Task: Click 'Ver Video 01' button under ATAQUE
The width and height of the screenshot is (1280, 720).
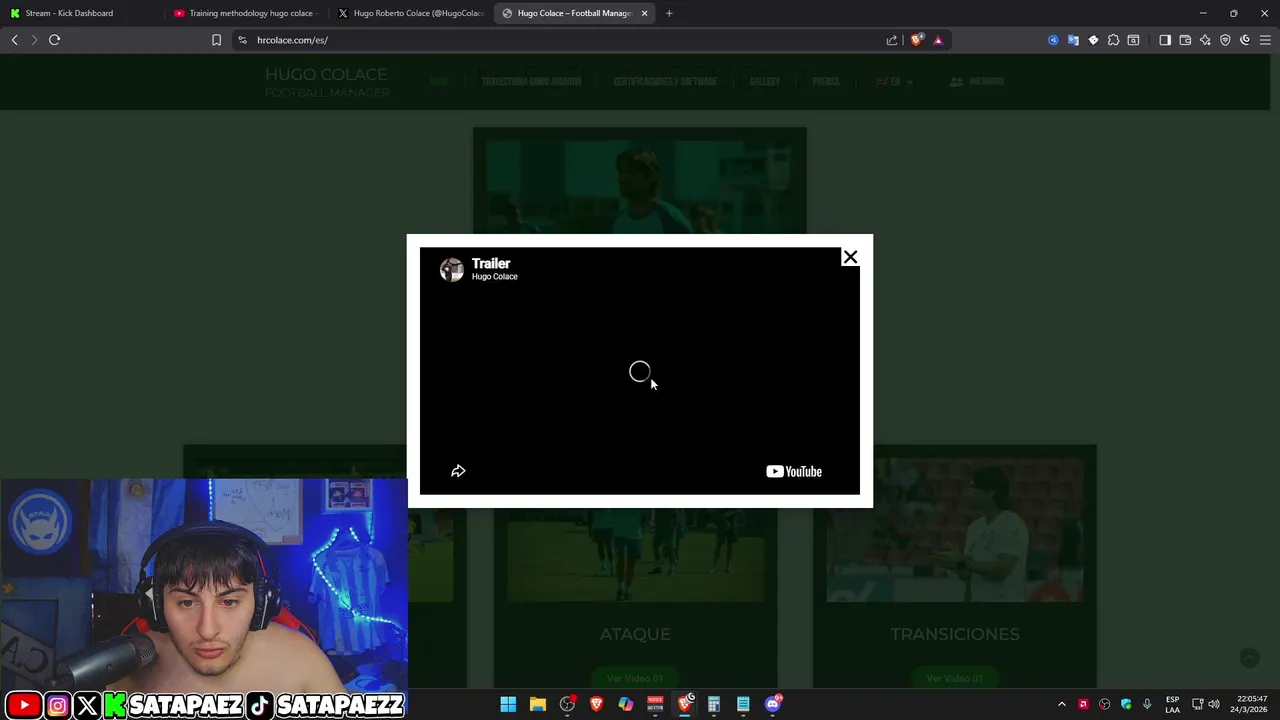Action: tap(635, 678)
